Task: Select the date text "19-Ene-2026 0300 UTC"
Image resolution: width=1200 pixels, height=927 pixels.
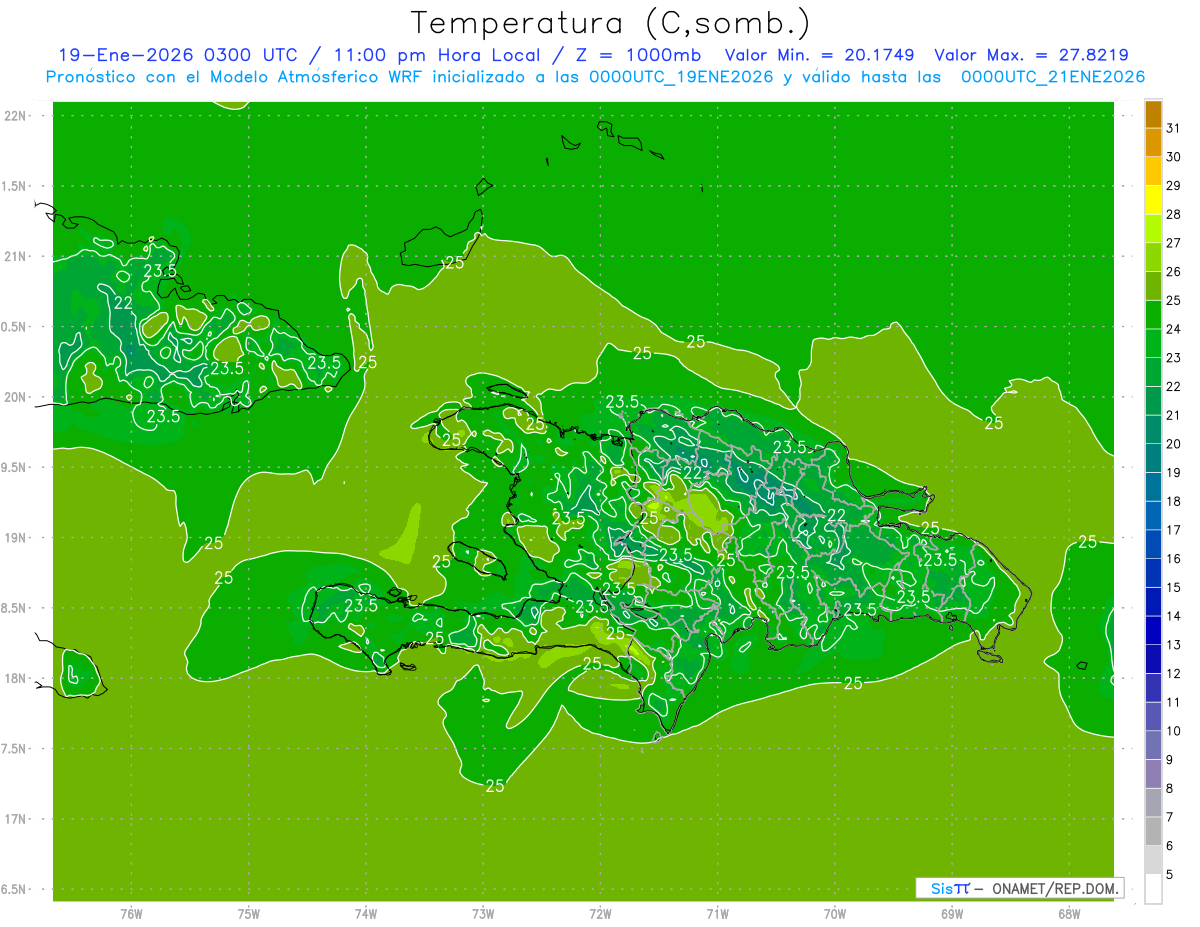Action: click(x=178, y=56)
